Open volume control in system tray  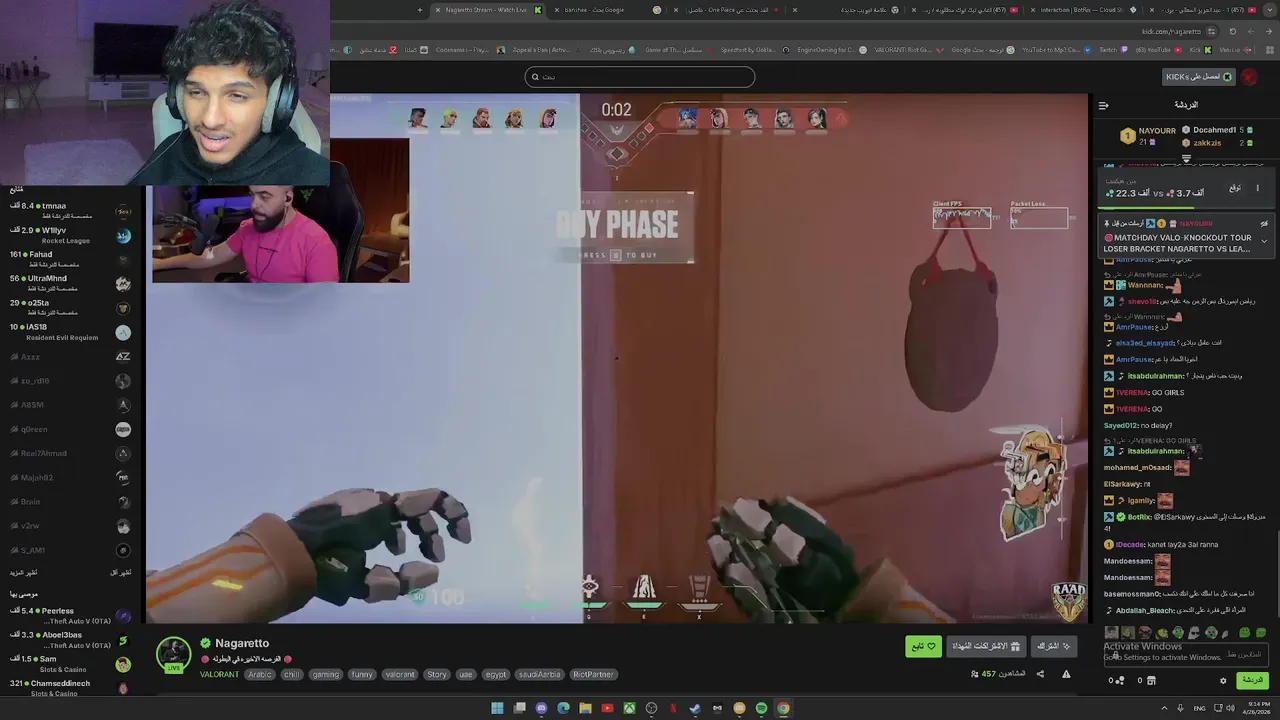[1230, 708]
